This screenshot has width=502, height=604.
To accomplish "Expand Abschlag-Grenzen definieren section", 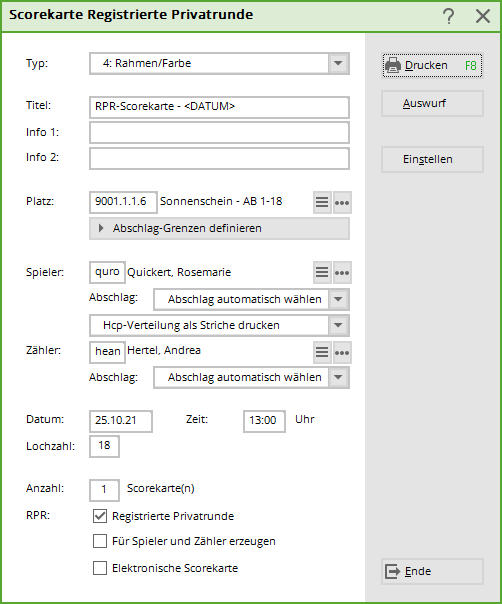I will 219,228.
